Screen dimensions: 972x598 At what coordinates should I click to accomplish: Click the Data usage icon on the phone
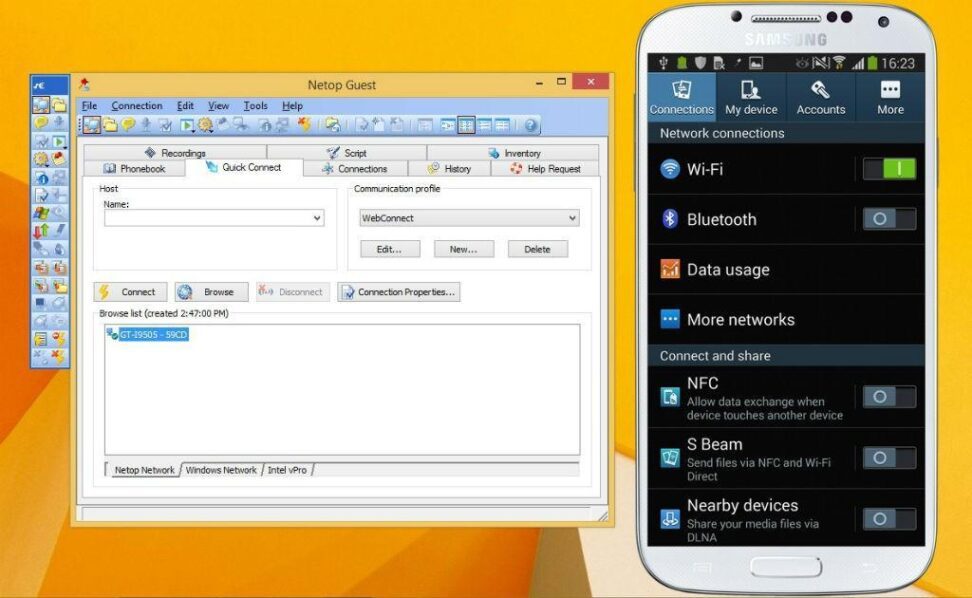point(668,269)
